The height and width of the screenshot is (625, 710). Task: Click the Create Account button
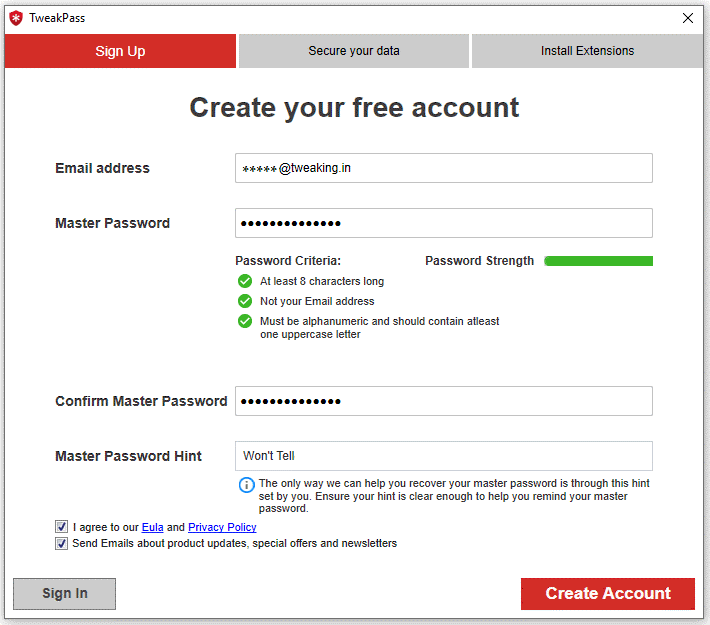(608, 593)
